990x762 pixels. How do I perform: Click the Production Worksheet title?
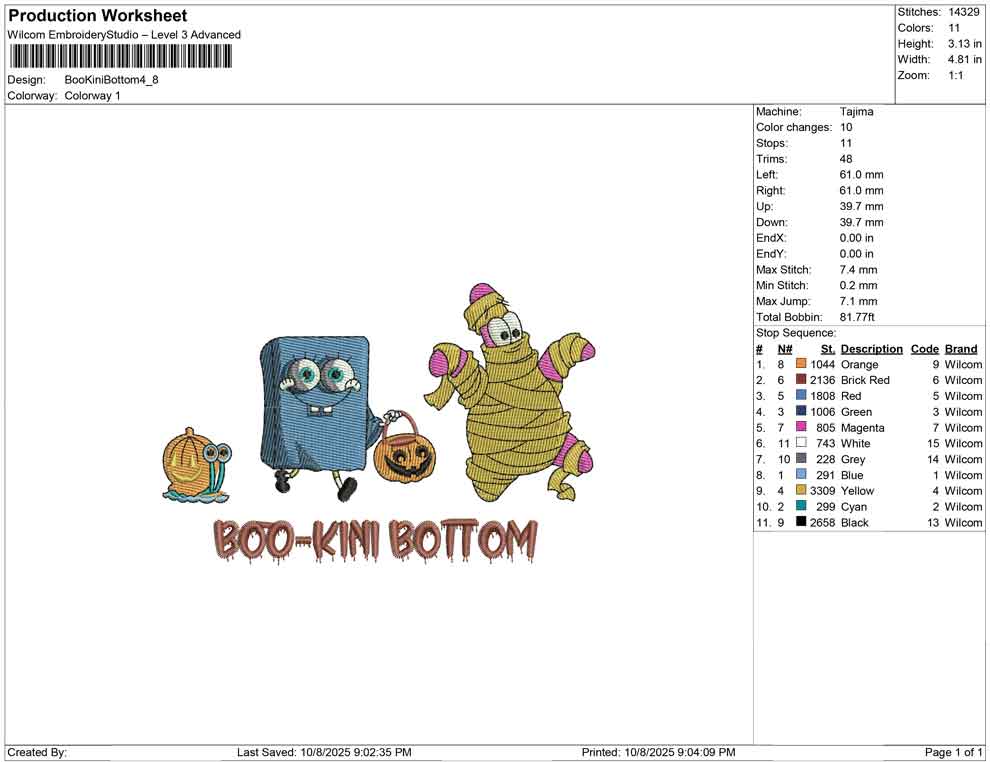pyautogui.click(x=98, y=16)
